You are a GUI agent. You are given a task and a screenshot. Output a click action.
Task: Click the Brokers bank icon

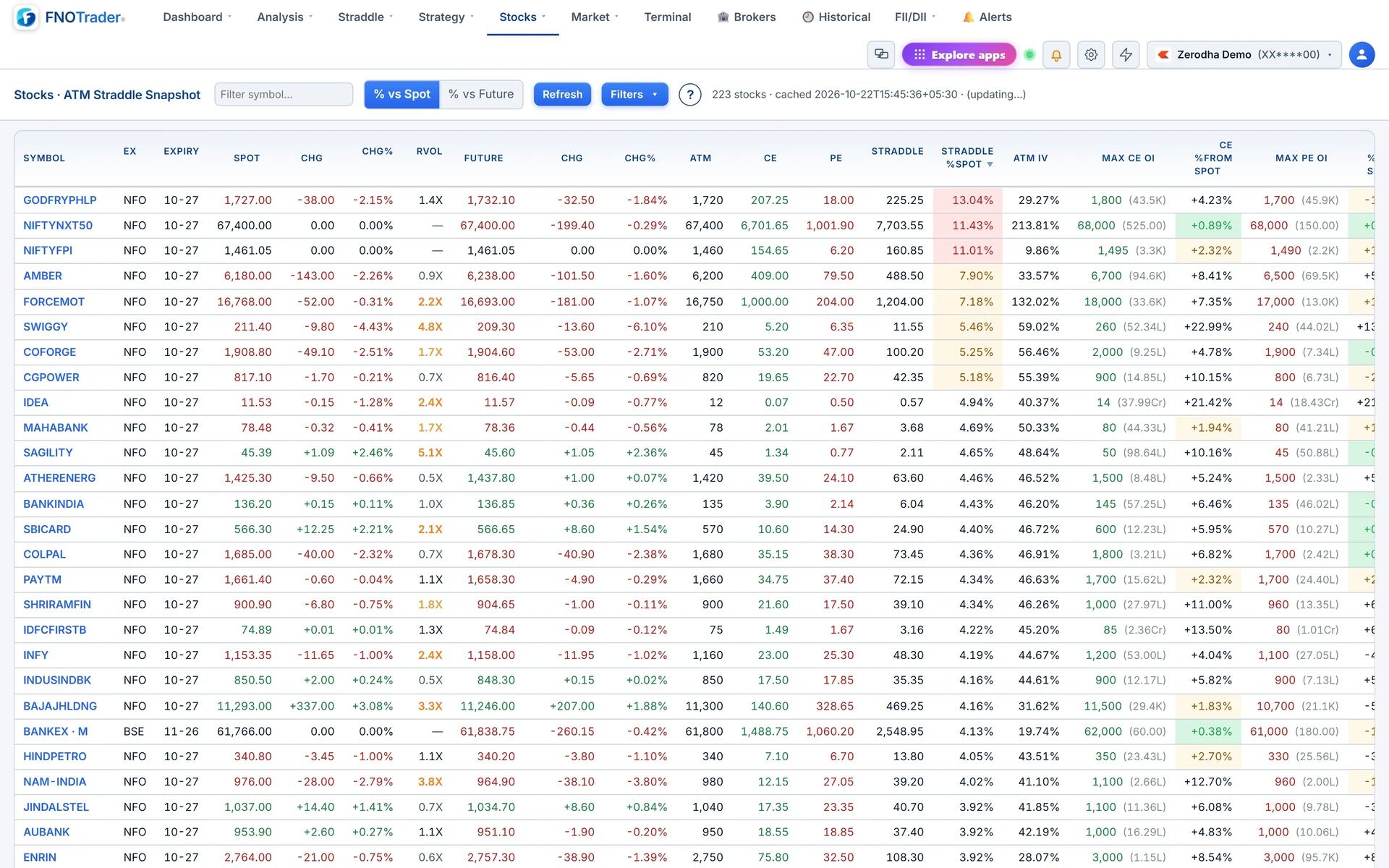[723, 17]
